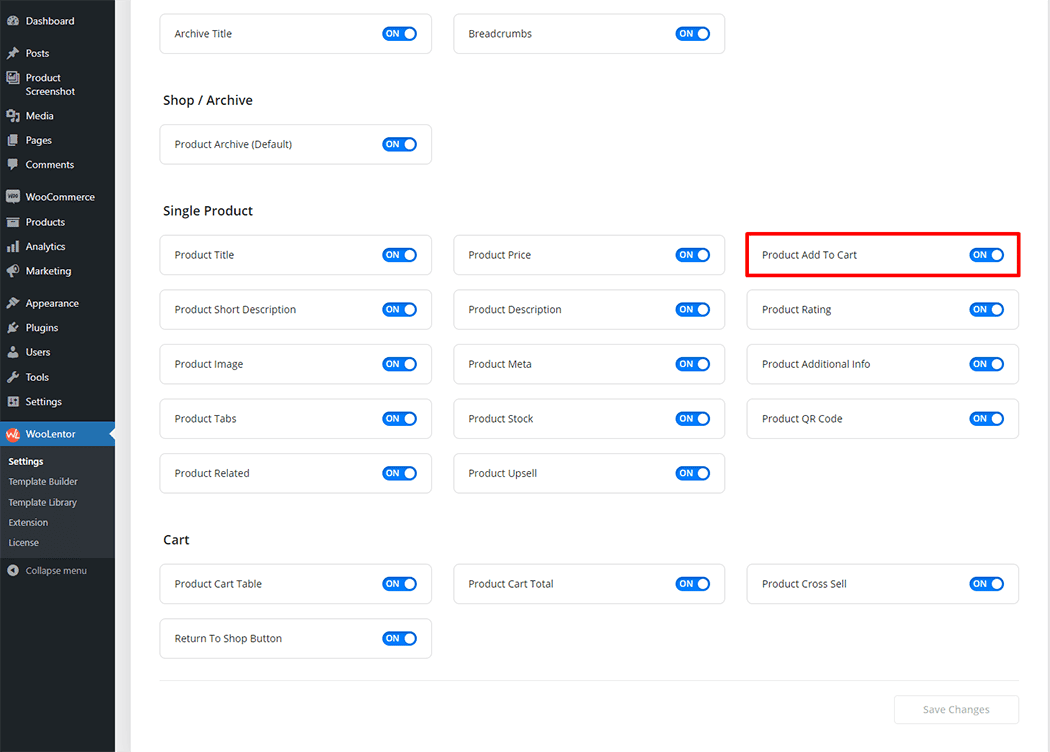Open the License link in sidebar
The image size is (1050, 752).
tap(24, 543)
